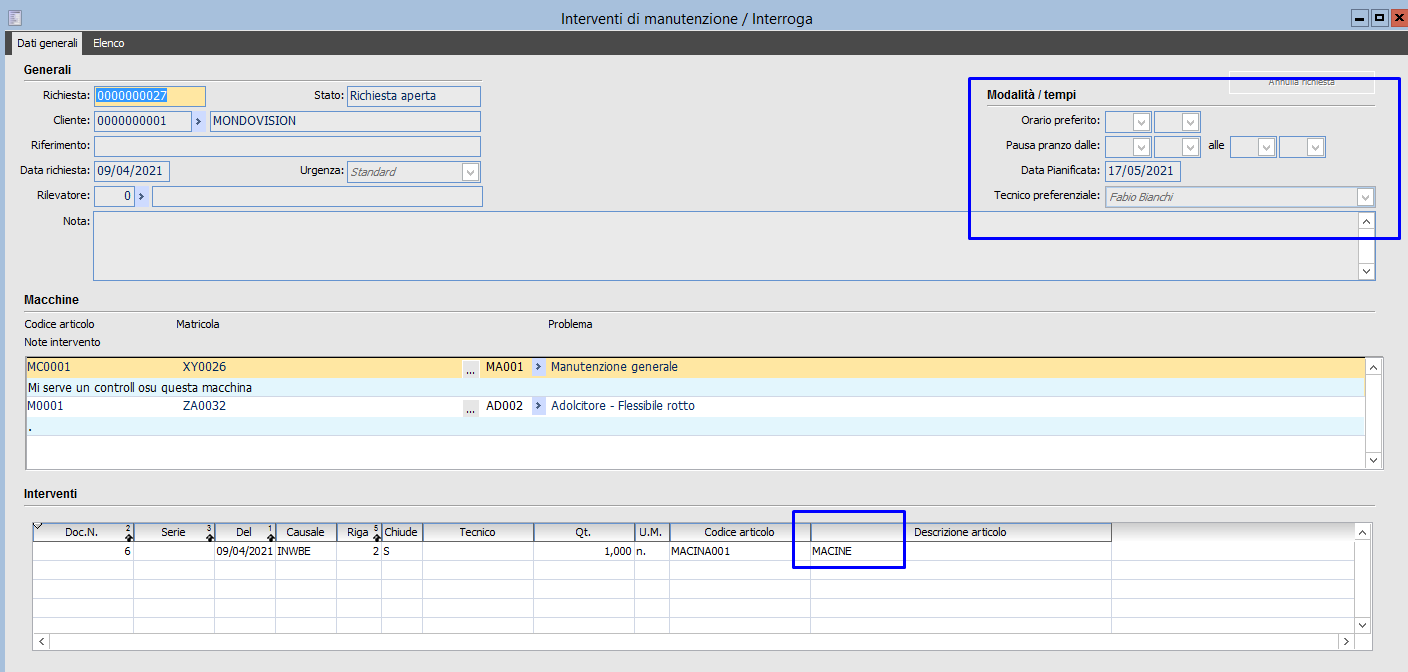
Task: Open ellipsis button on MC0001 machine row
Action: tap(470, 368)
